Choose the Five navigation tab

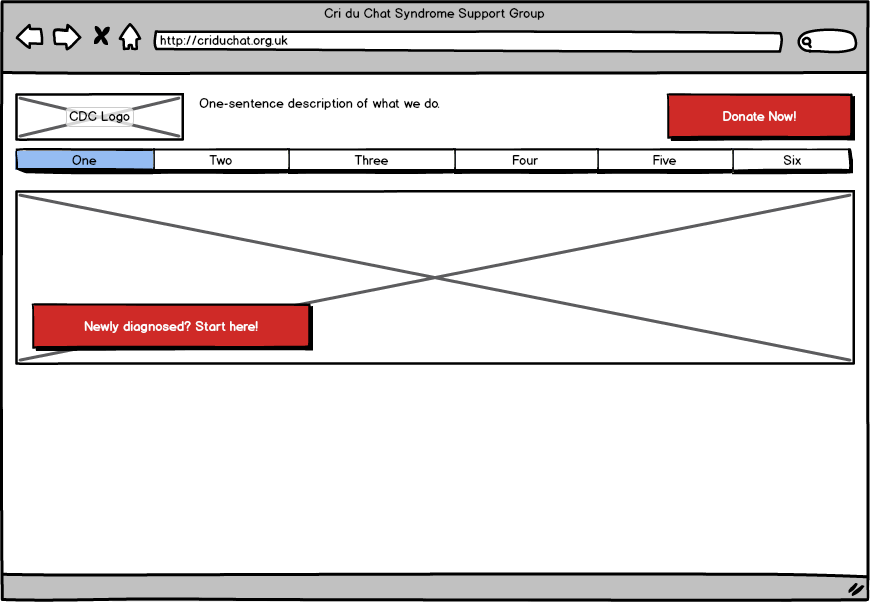click(x=664, y=160)
